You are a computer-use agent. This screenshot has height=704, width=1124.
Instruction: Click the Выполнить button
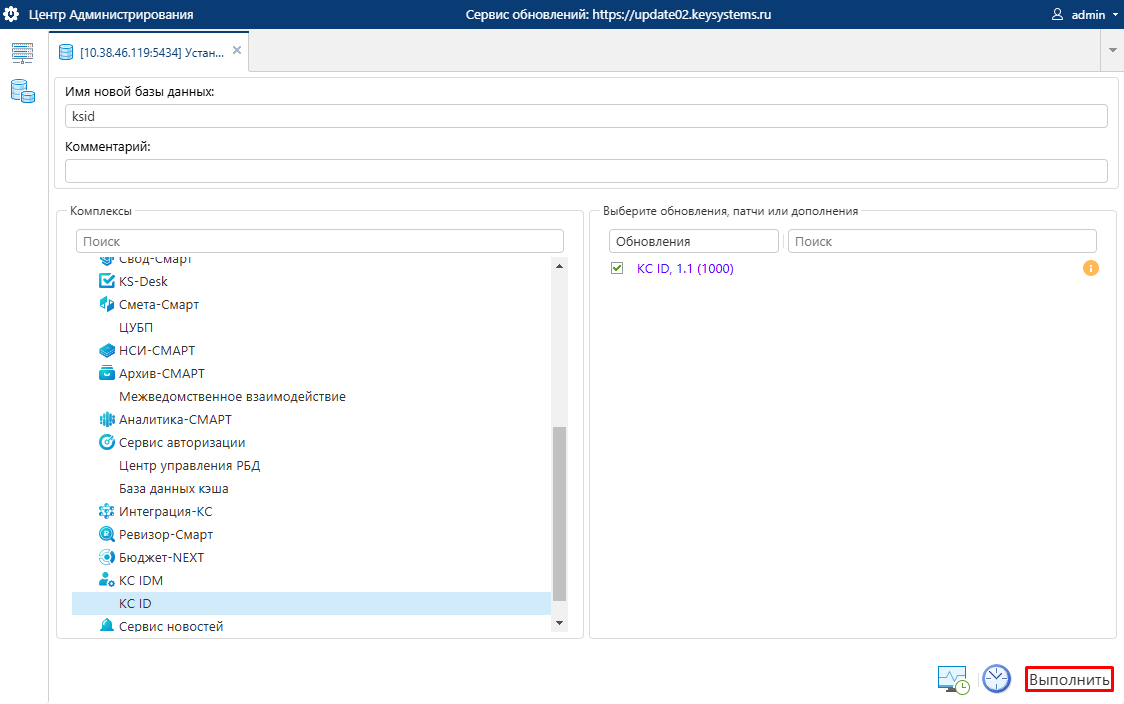1069,679
